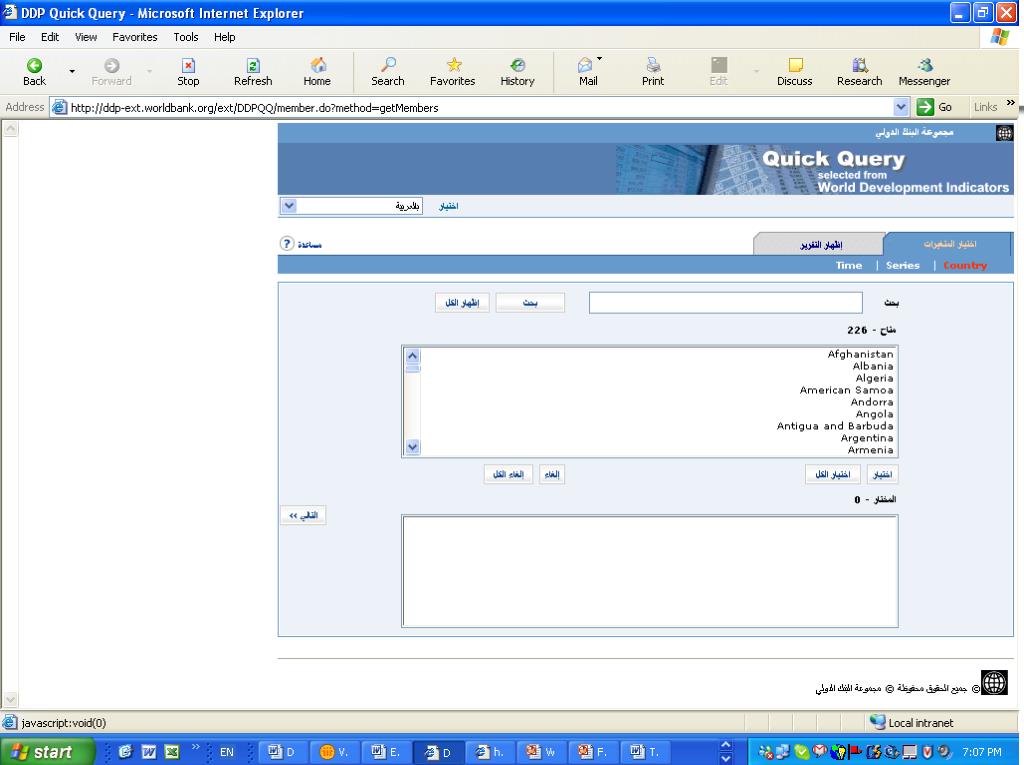Screen dimensions: 1024x765
Task: Launch Word from the quick launch bar
Action: (x=148, y=752)
